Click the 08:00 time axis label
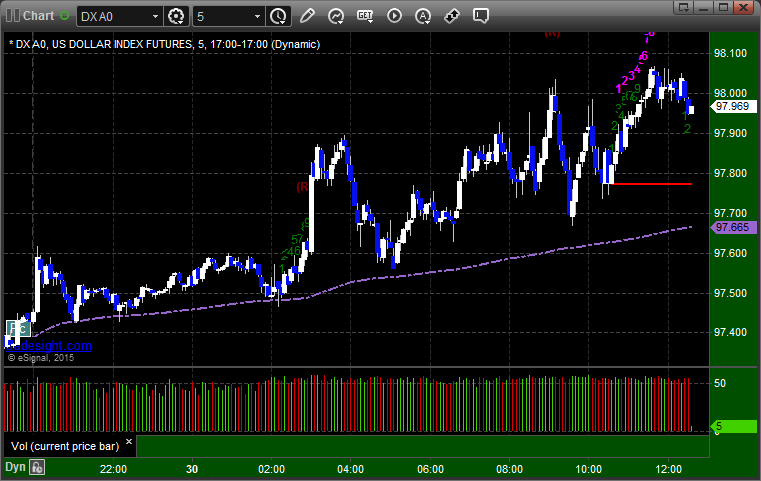Screen dimensions: 761x481 (510, 469)
